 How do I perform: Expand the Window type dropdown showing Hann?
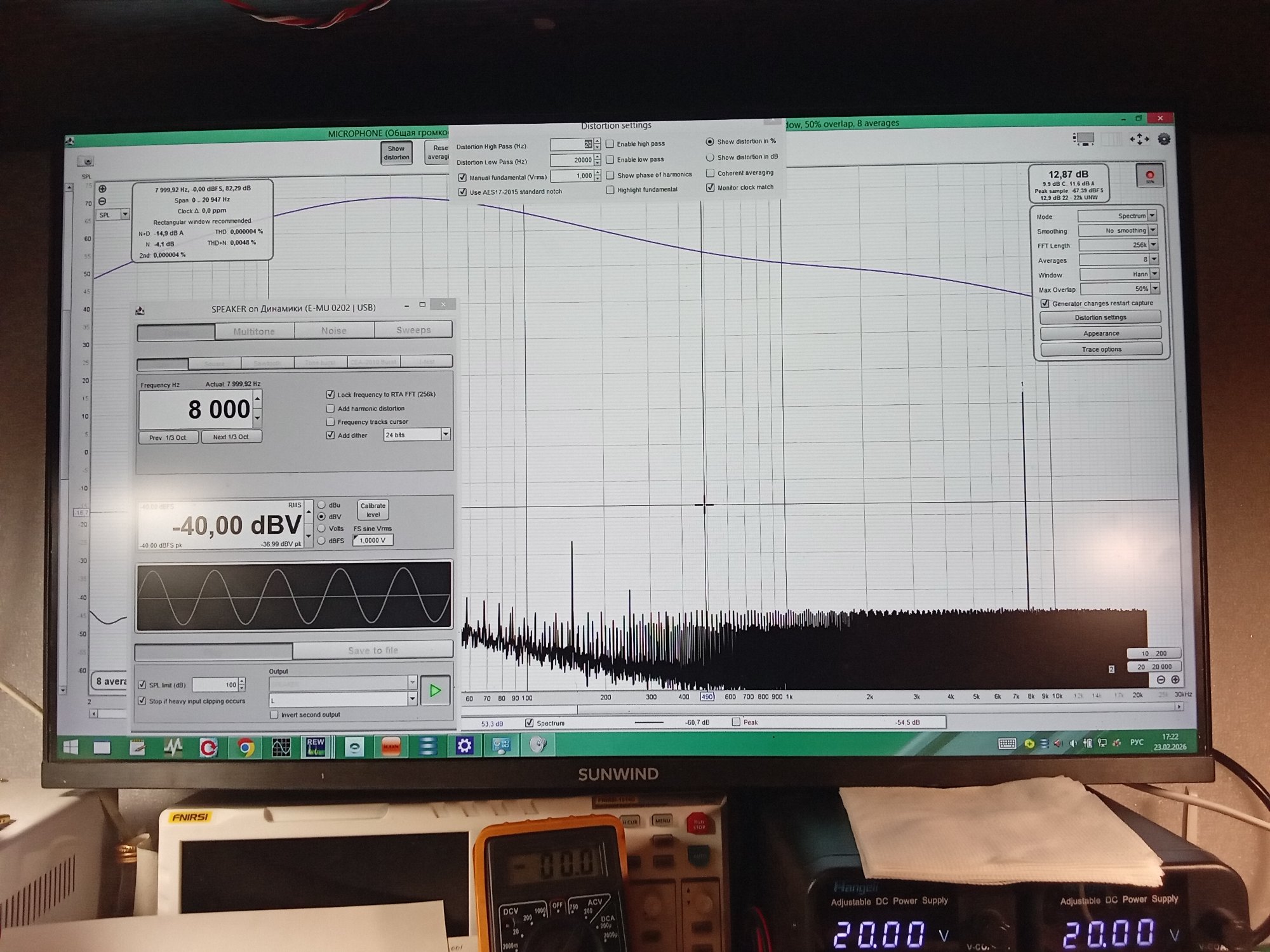coord(1154,274)
